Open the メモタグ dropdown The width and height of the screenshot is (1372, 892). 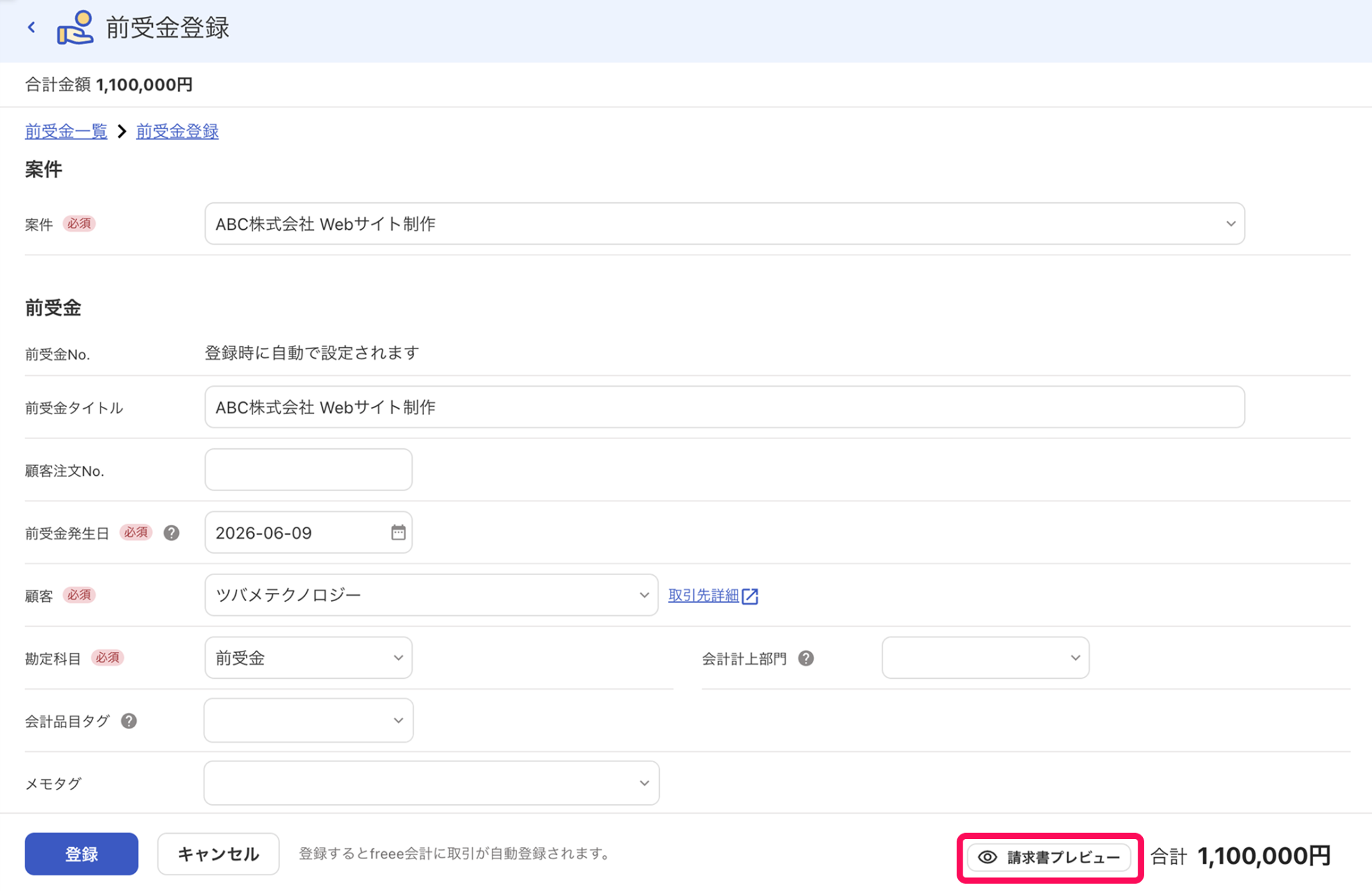pos(431,783)
